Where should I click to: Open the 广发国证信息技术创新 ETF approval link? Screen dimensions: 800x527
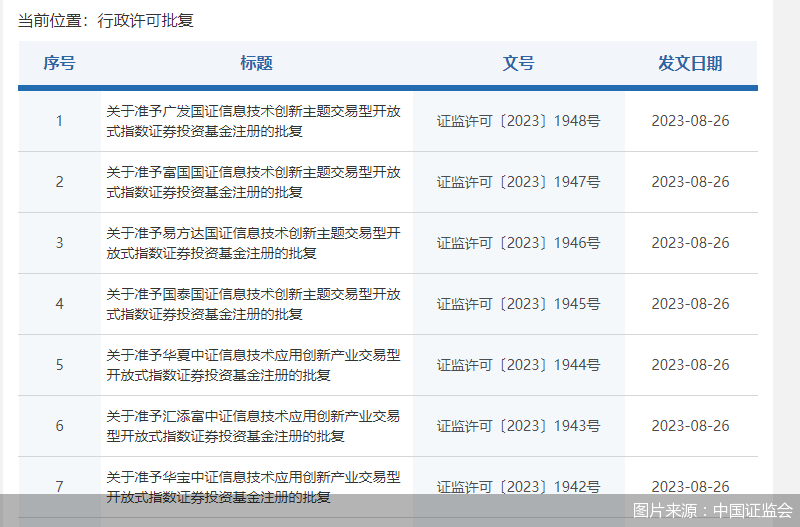pos(254,121)
